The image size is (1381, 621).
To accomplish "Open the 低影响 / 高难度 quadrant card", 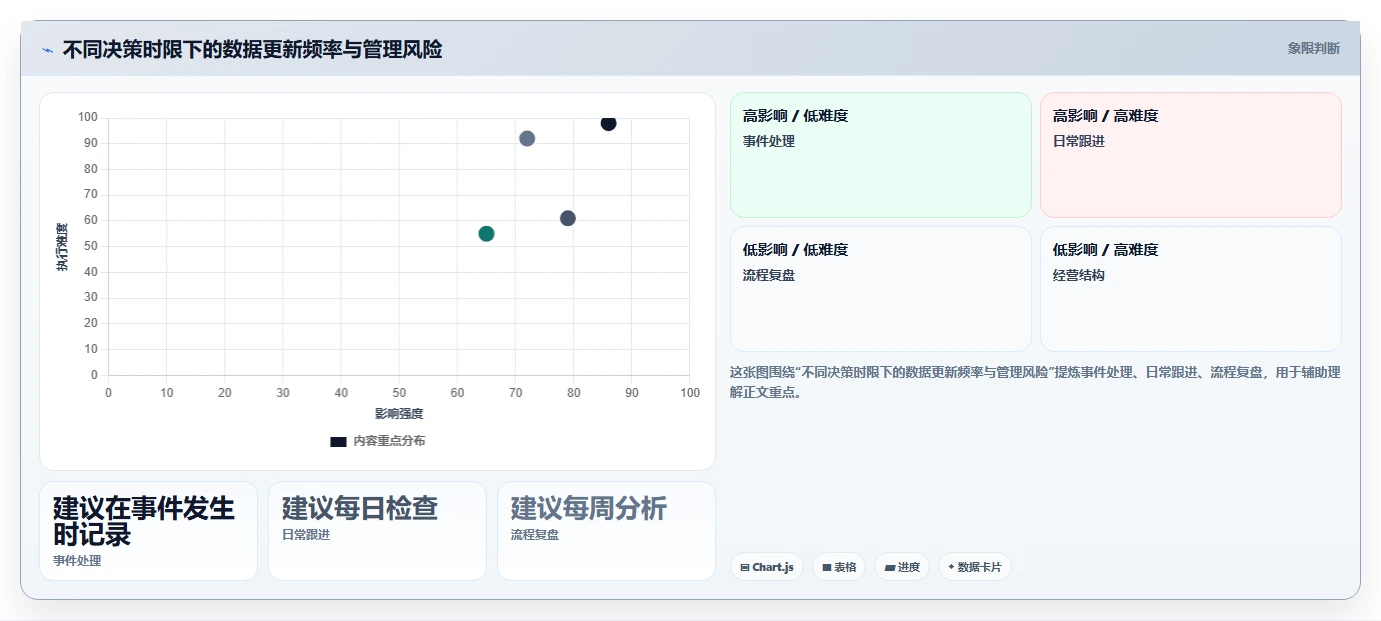I will [1190, 289].
